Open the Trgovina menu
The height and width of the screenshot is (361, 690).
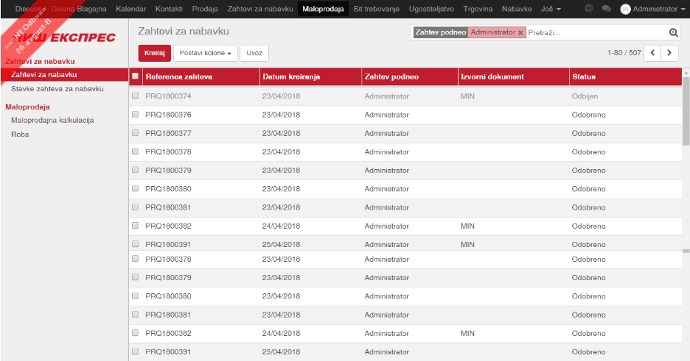pyautogui.click(x=478, y=9)
